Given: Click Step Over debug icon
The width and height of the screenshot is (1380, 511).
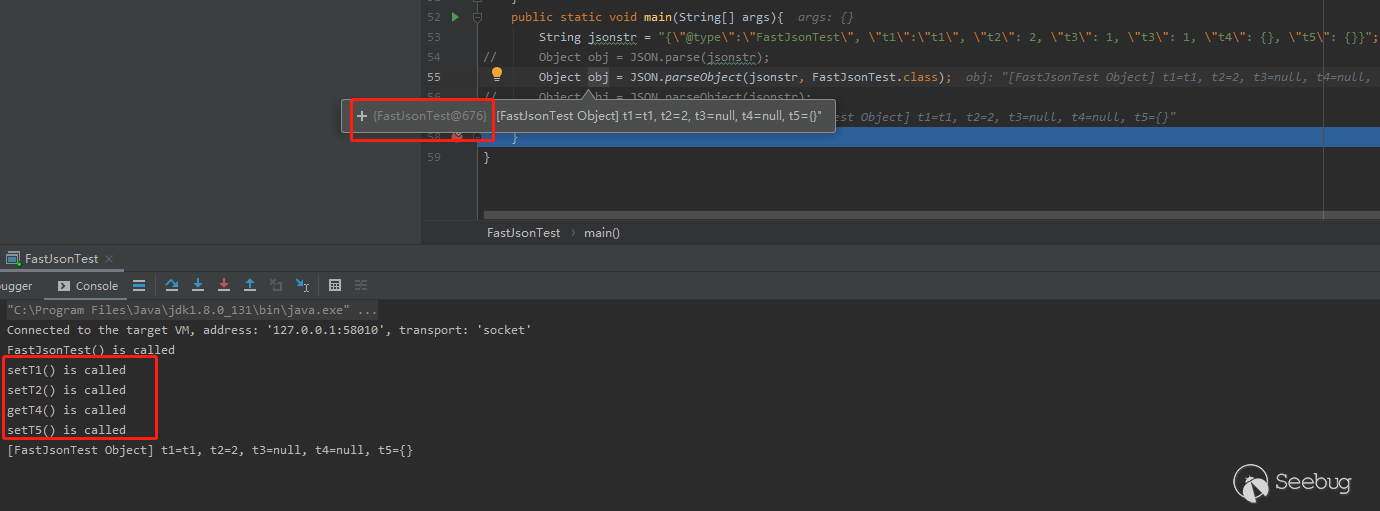Looking at the screenshot, I should [172, 286].
